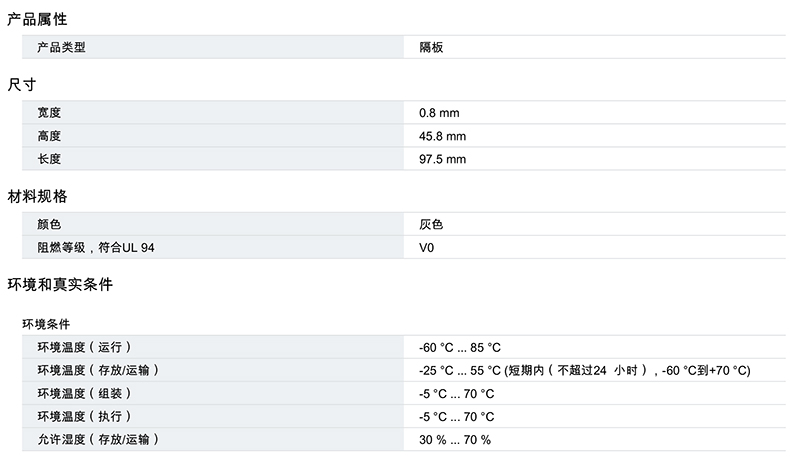790x461 pixels.
Task: Click the 隔板 product type value
Action: [431, 47]
